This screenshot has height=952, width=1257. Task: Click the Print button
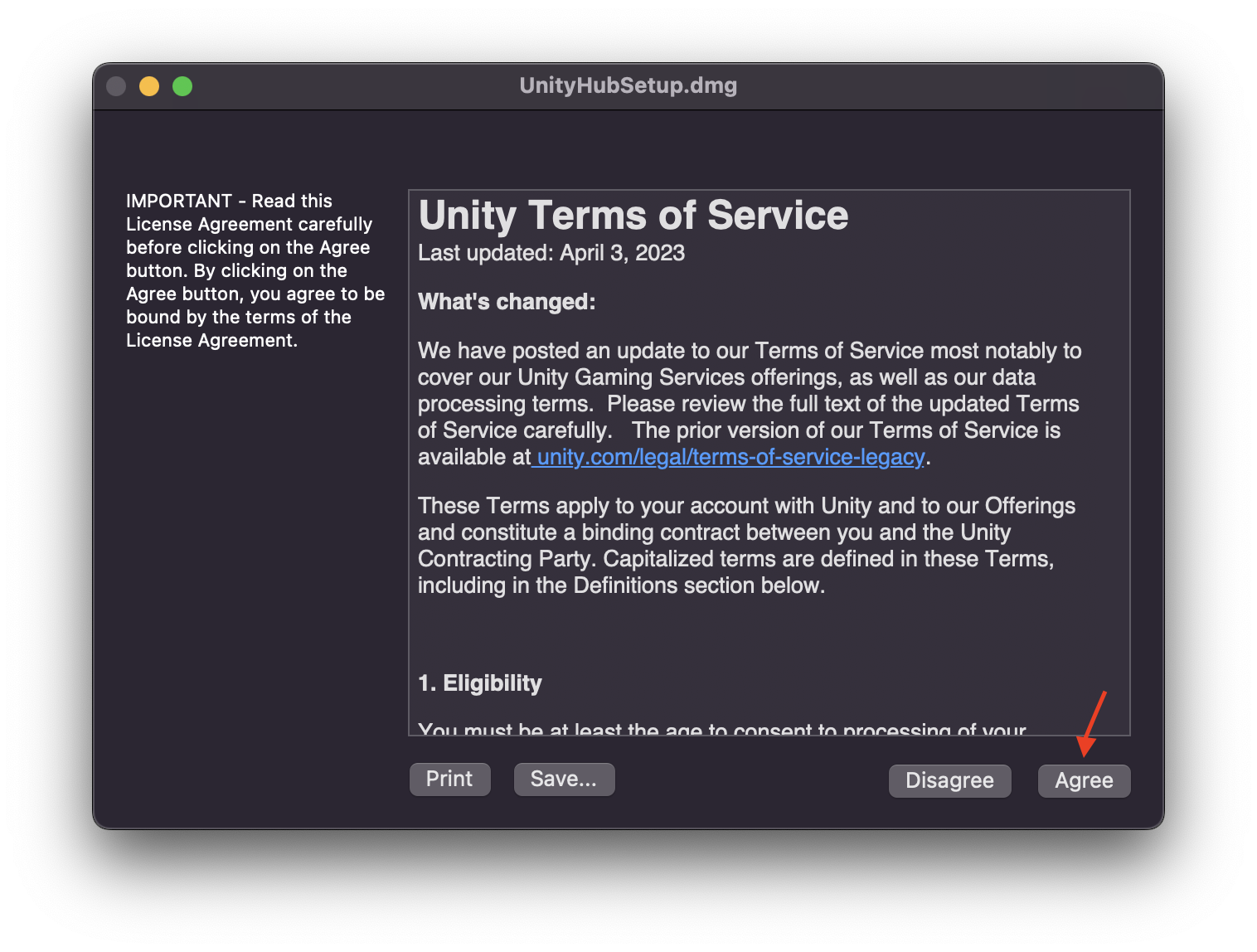449,779
